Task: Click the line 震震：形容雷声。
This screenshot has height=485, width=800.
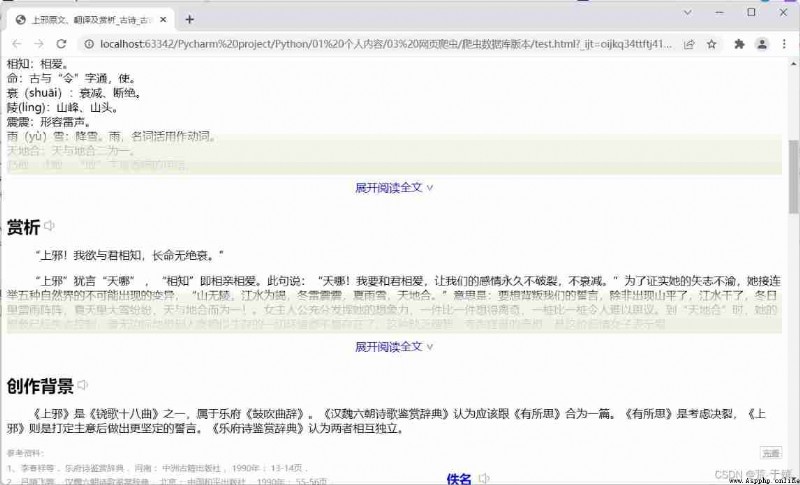Action: (x=48, y=122)
